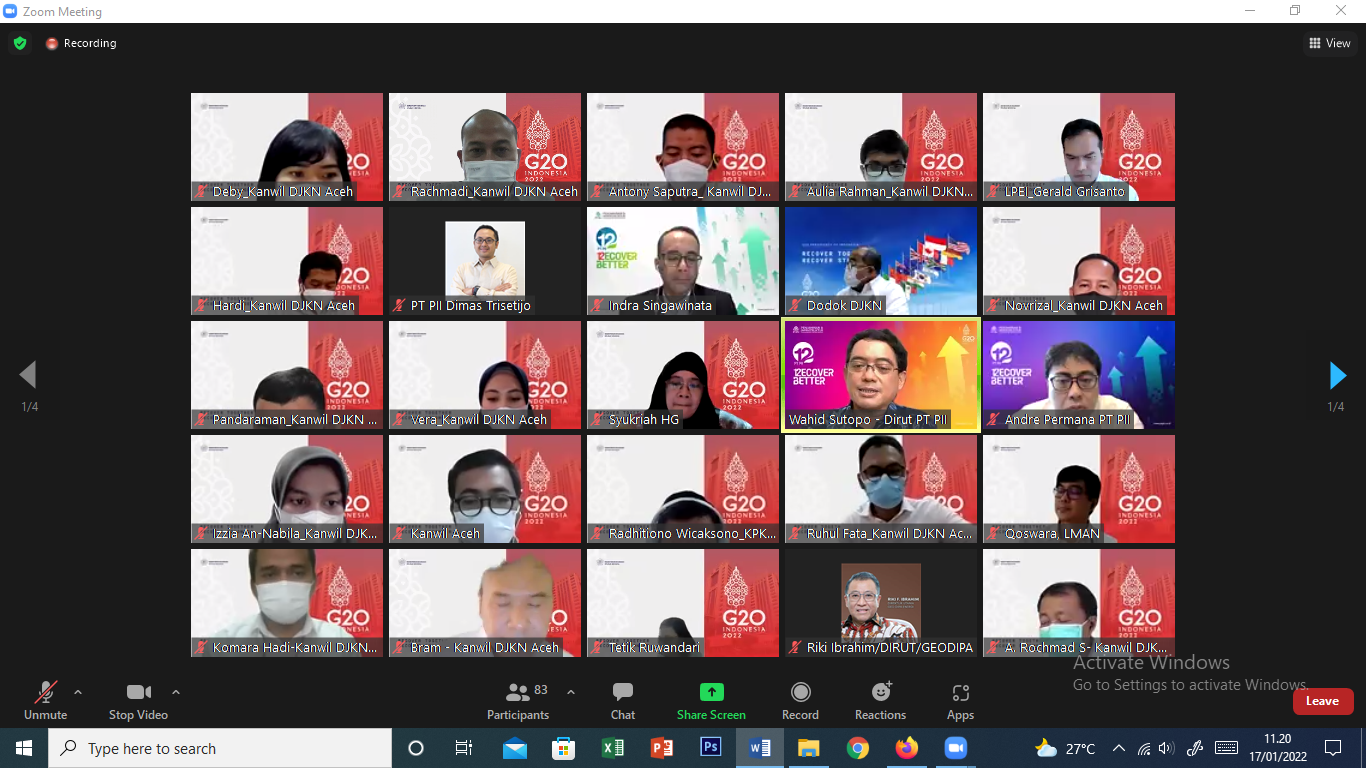Expand the arrow next to Participants
The height and width of the screenshot is (768, 1366).
tap(571, 692)
